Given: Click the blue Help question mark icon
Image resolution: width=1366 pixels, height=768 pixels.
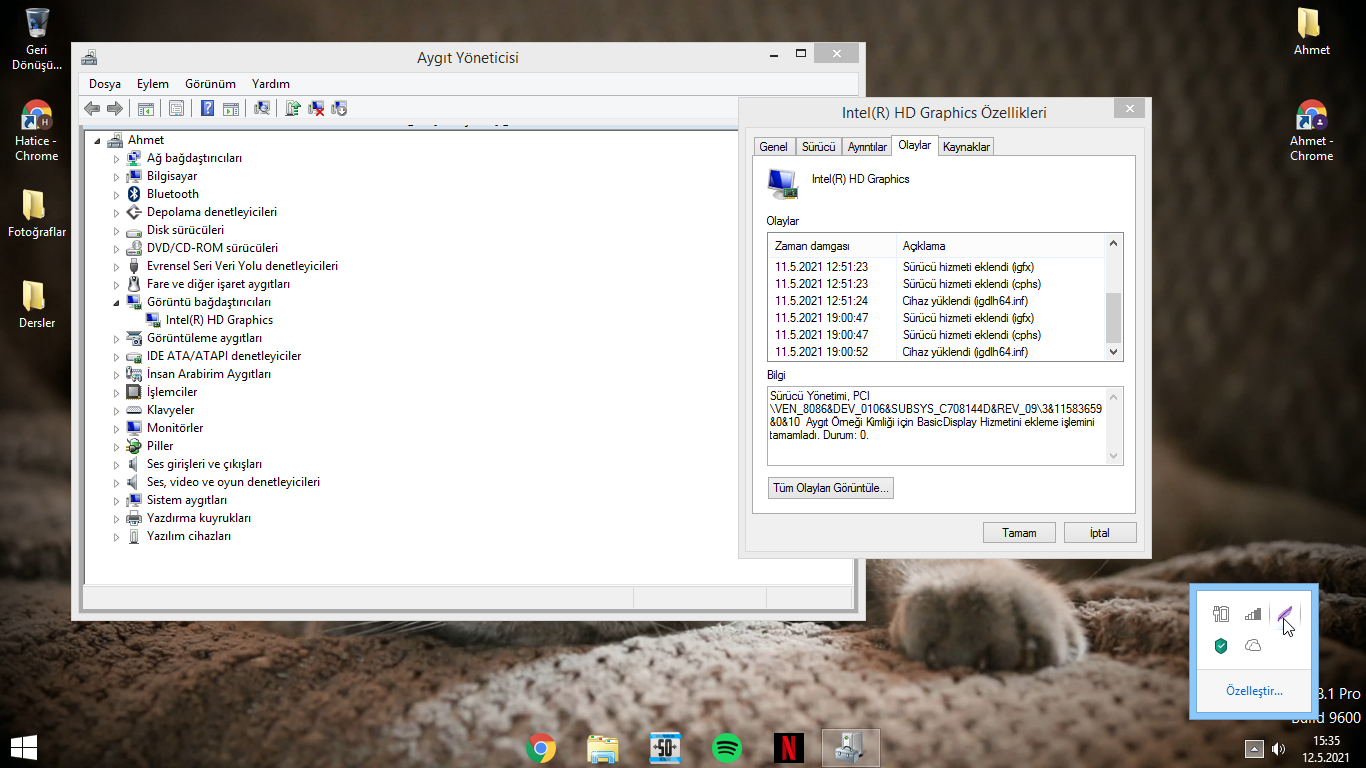Looking at the screenshot, I should click(208, 108).
